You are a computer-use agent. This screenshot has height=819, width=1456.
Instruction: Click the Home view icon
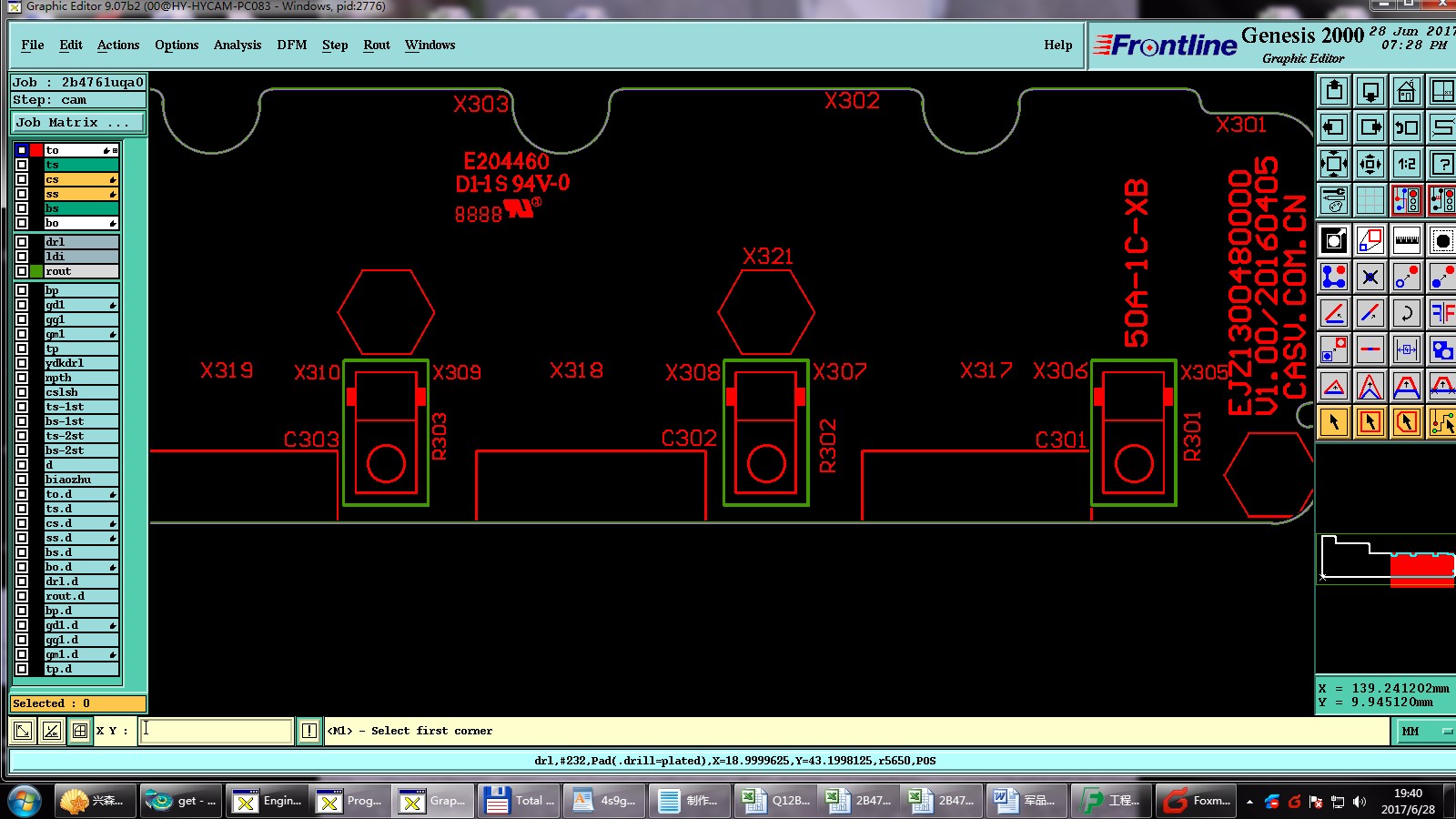(x=1406, y=91)
